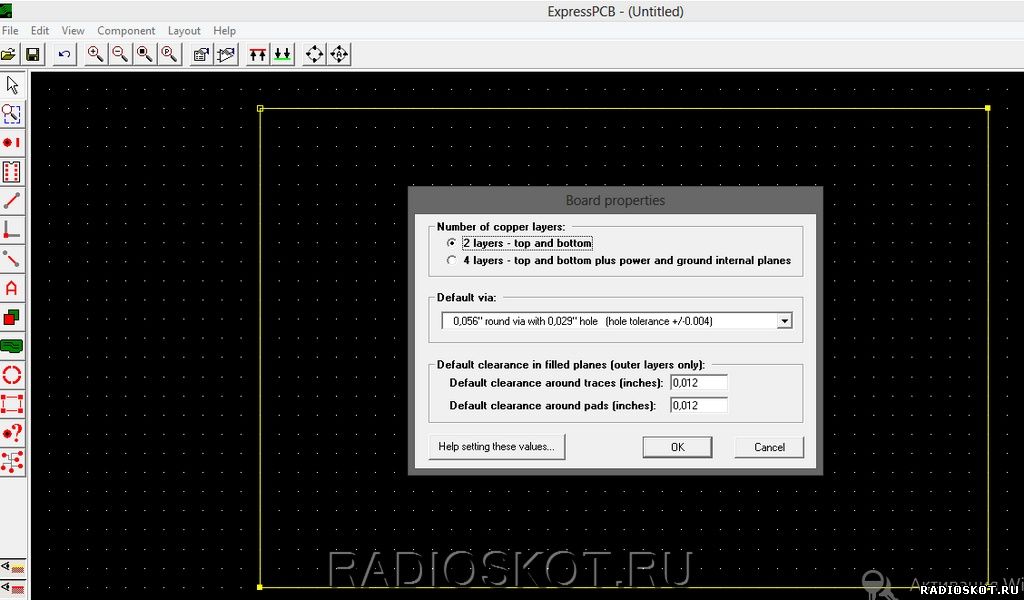The height and width of the screenshot is (600, 1024).
Task: Undo the last action
Action: tap(64, 54)
